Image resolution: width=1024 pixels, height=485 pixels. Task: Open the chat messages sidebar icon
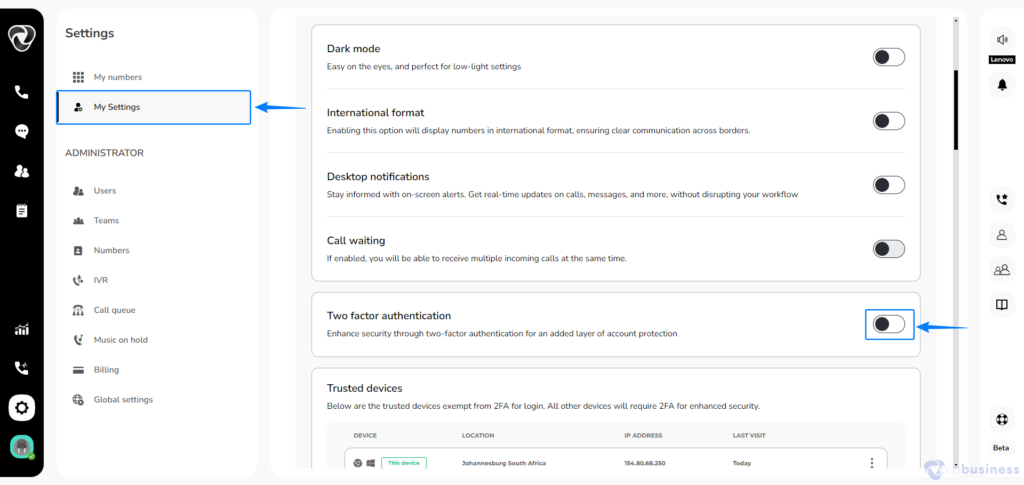(22, 131)
